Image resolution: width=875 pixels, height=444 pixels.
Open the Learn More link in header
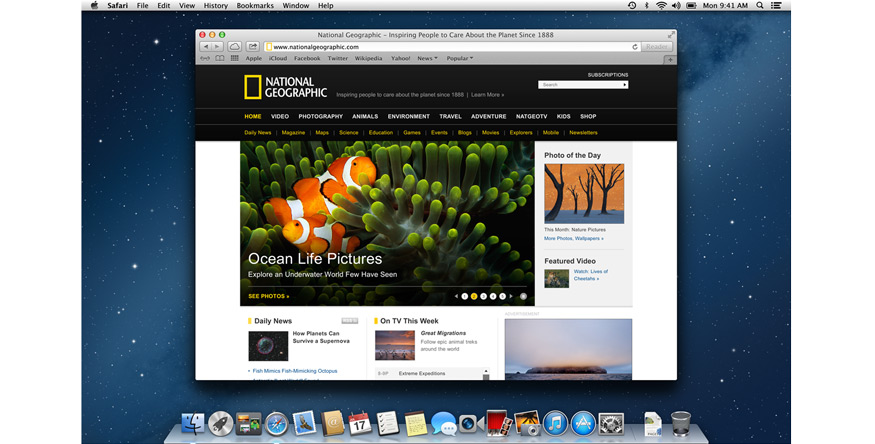(x=487, y=95)
